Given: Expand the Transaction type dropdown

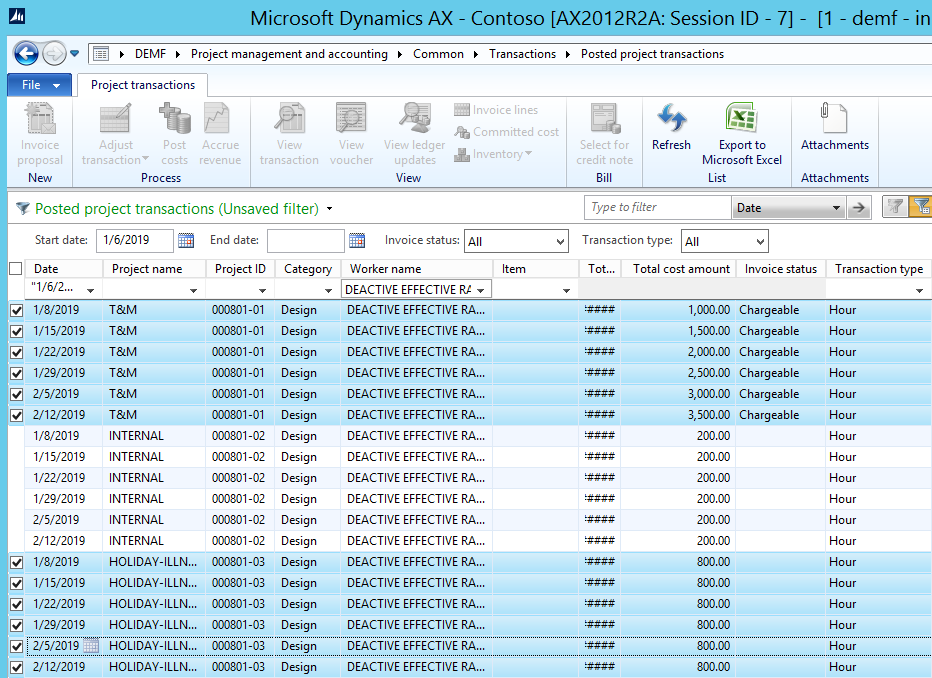Looking at the screenshot, I should pyautogui.click(x=759, y=241).
